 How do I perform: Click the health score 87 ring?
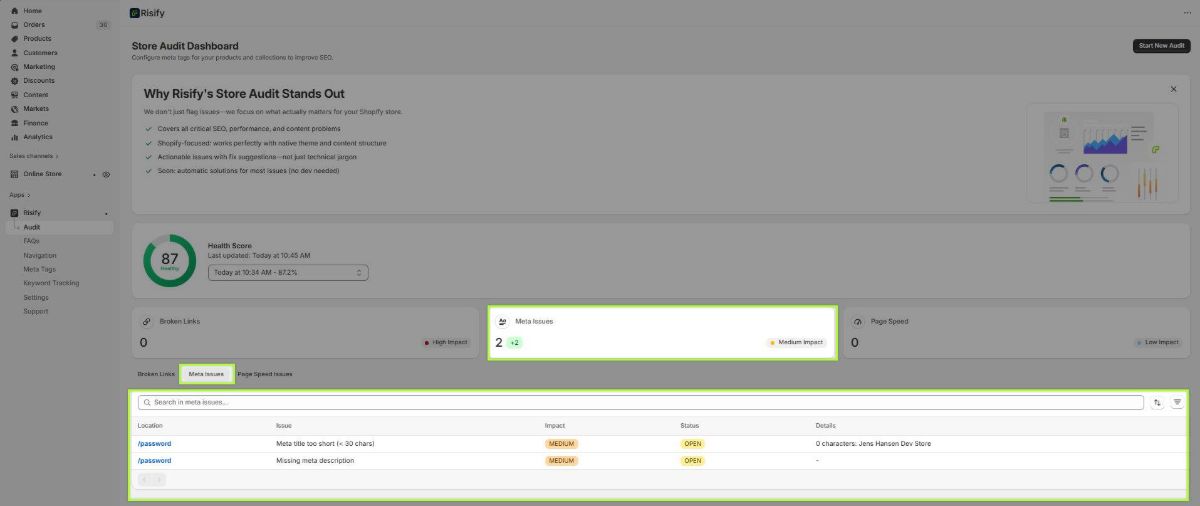point(169,260)
